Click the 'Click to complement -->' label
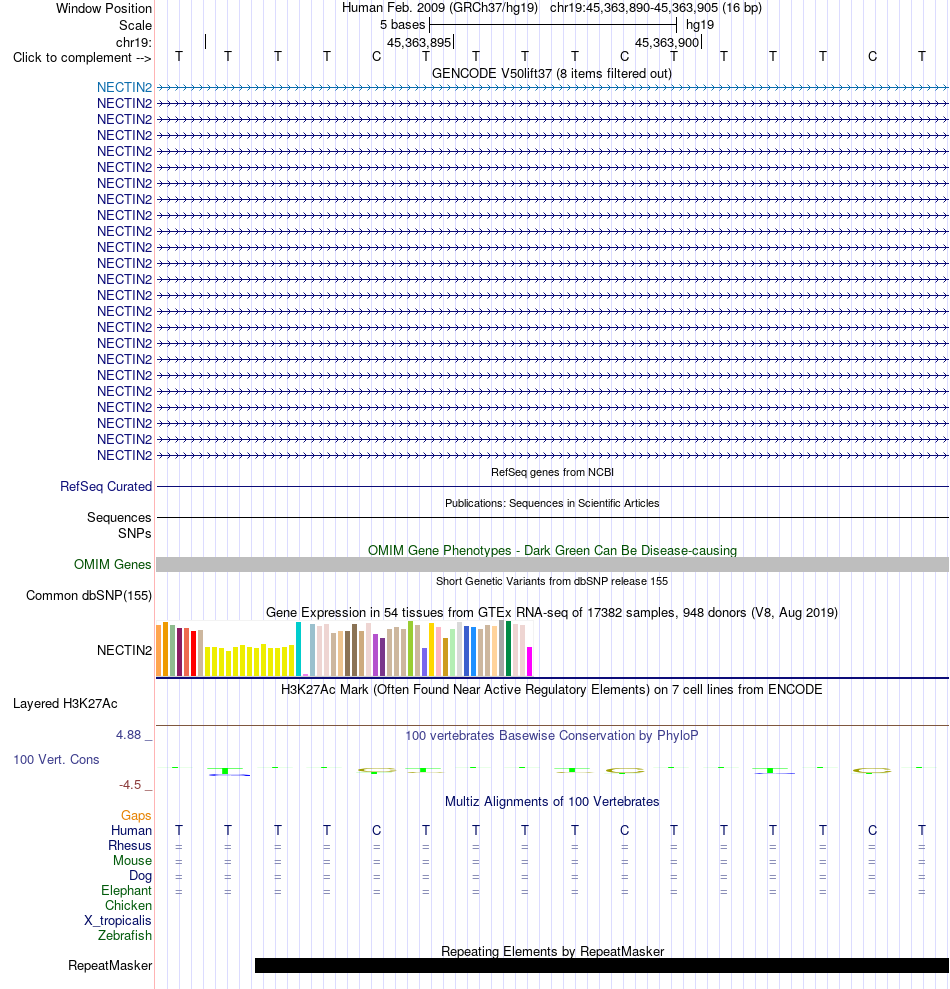Viewport: 950px width, 989px height. click(82, 57)
